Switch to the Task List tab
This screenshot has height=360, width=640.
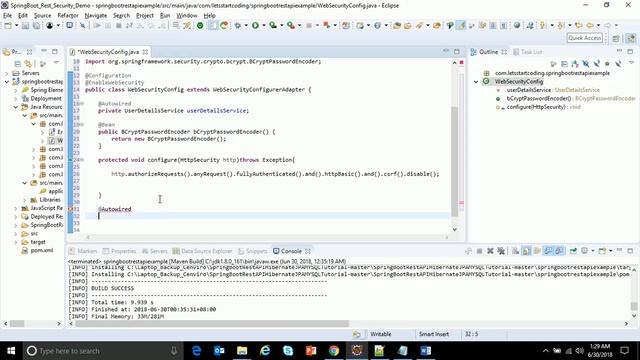[x=528, y=52]
